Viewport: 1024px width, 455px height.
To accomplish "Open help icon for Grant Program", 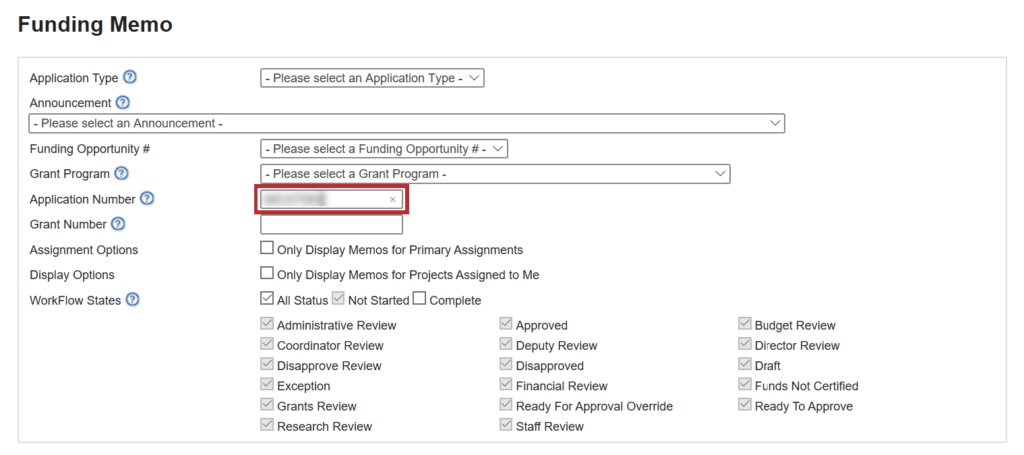I will pyautogui.click(x=122, y=174).
